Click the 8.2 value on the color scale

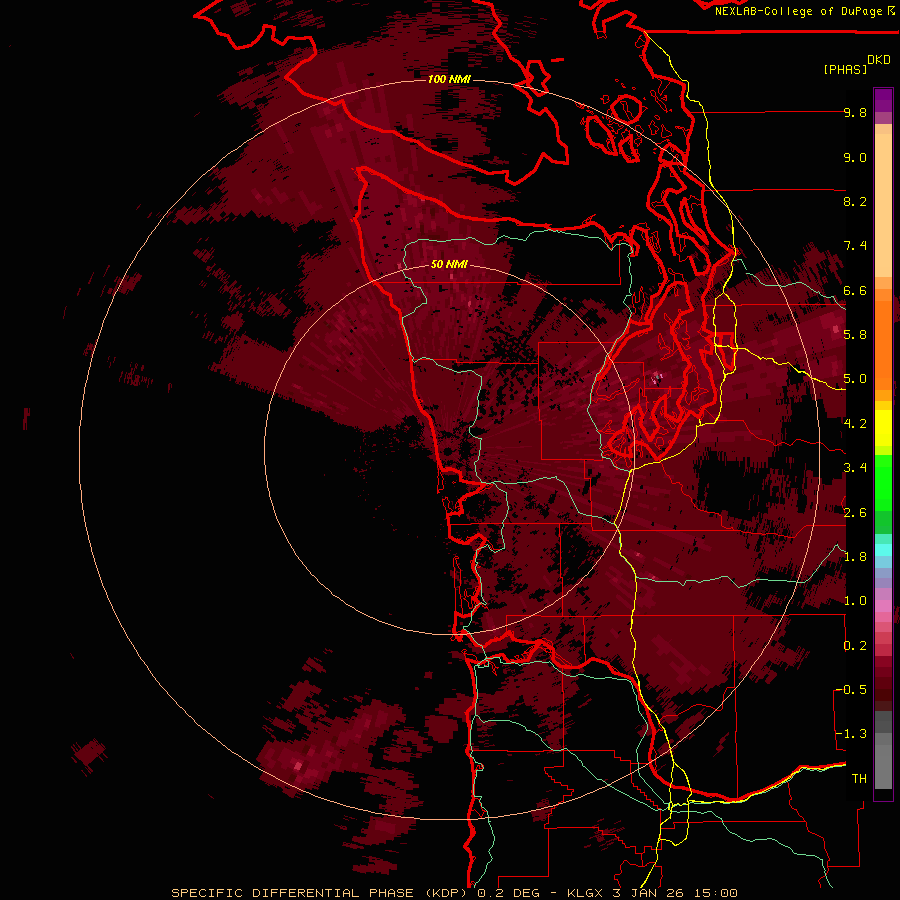click(x=855, y=201)
